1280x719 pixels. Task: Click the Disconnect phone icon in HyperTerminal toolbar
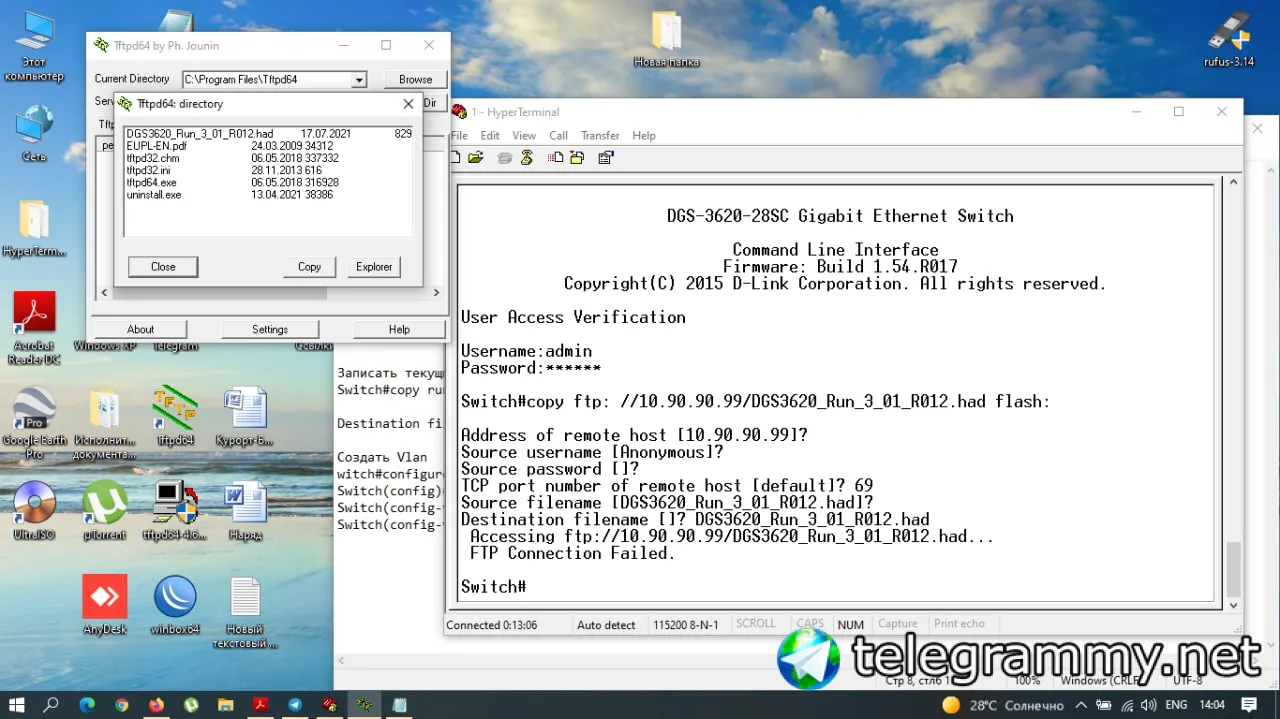point(527,158)
